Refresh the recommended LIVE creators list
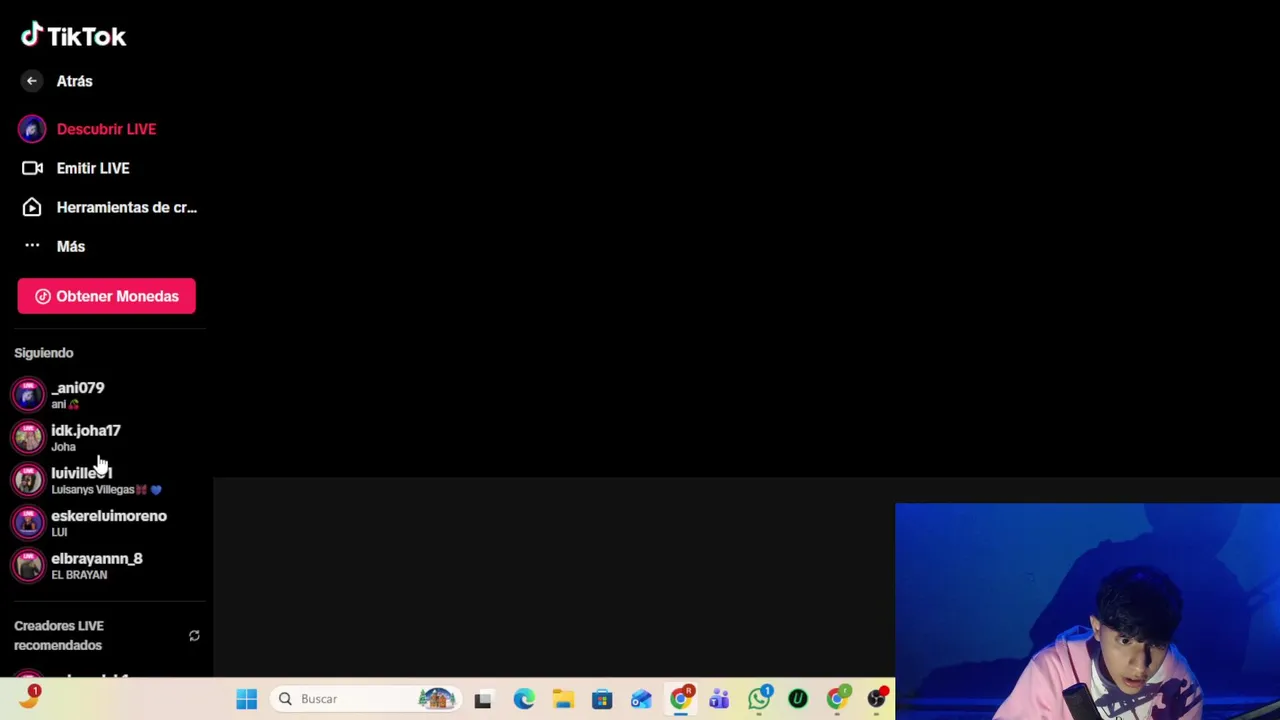Screen dimensions: 1280x720 (194, 636)
